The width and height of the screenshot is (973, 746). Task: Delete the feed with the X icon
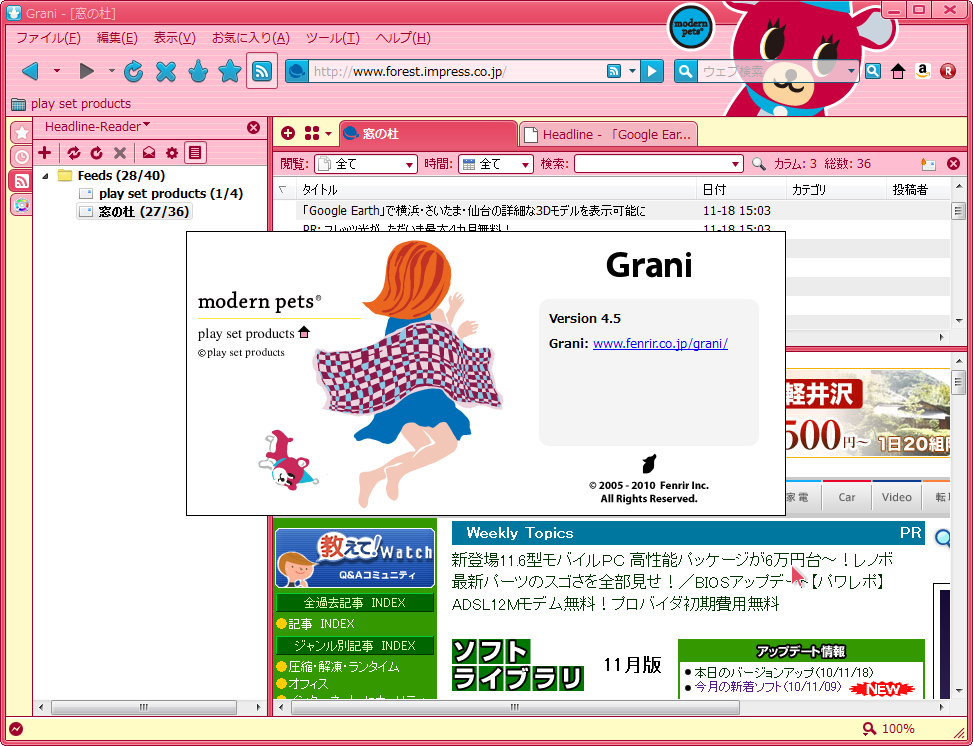(x=120, y=152)
